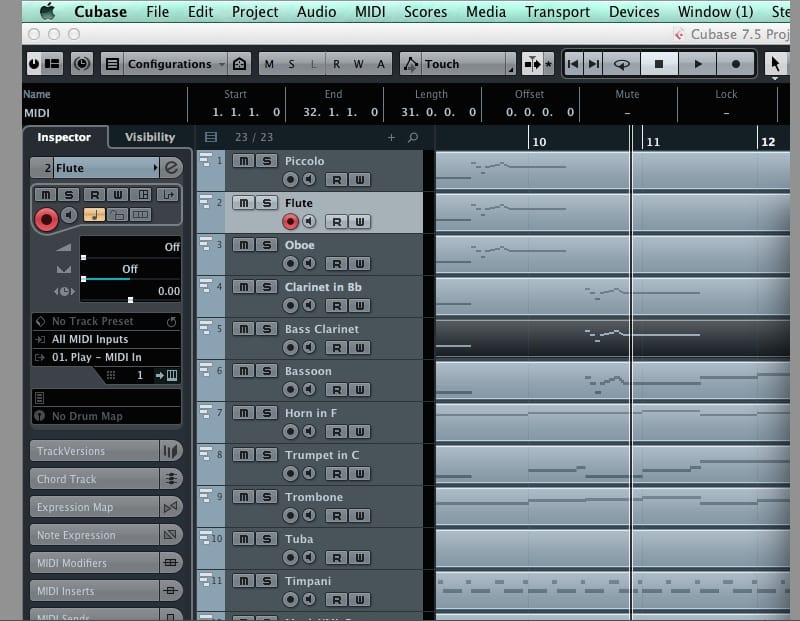Open the No Track Preset selector

click(x=106, y=321)
